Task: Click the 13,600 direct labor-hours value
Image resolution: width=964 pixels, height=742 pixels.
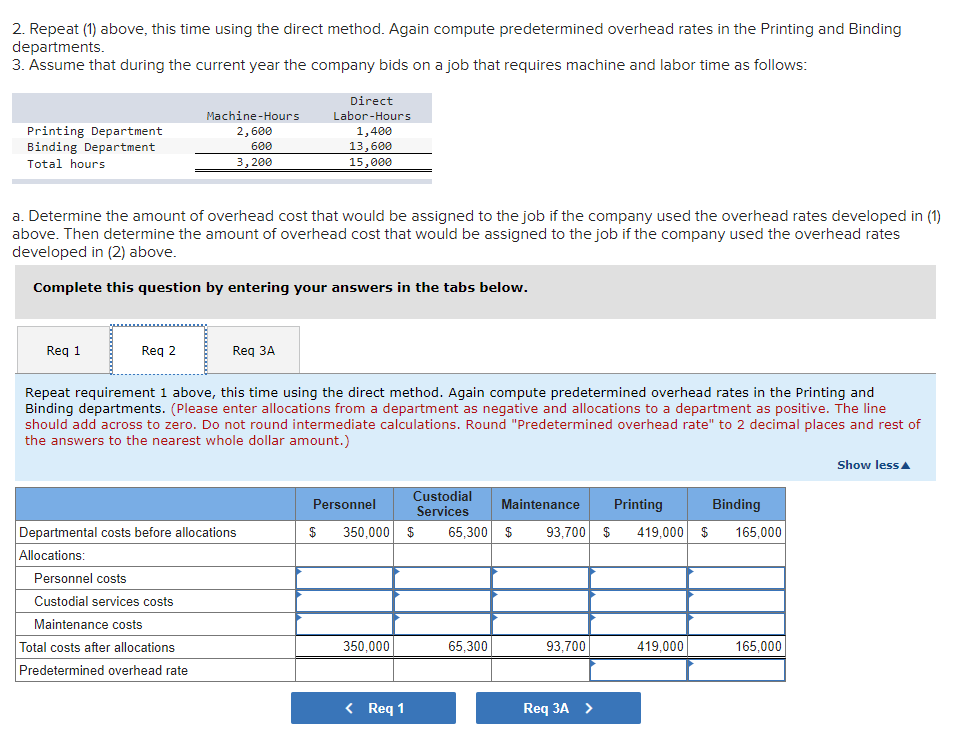Action: click(370, 146)
